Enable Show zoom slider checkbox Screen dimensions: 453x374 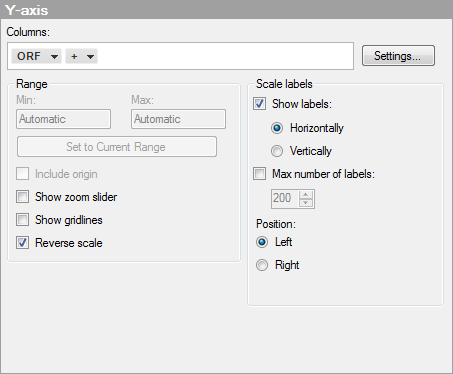pos(22,197)
